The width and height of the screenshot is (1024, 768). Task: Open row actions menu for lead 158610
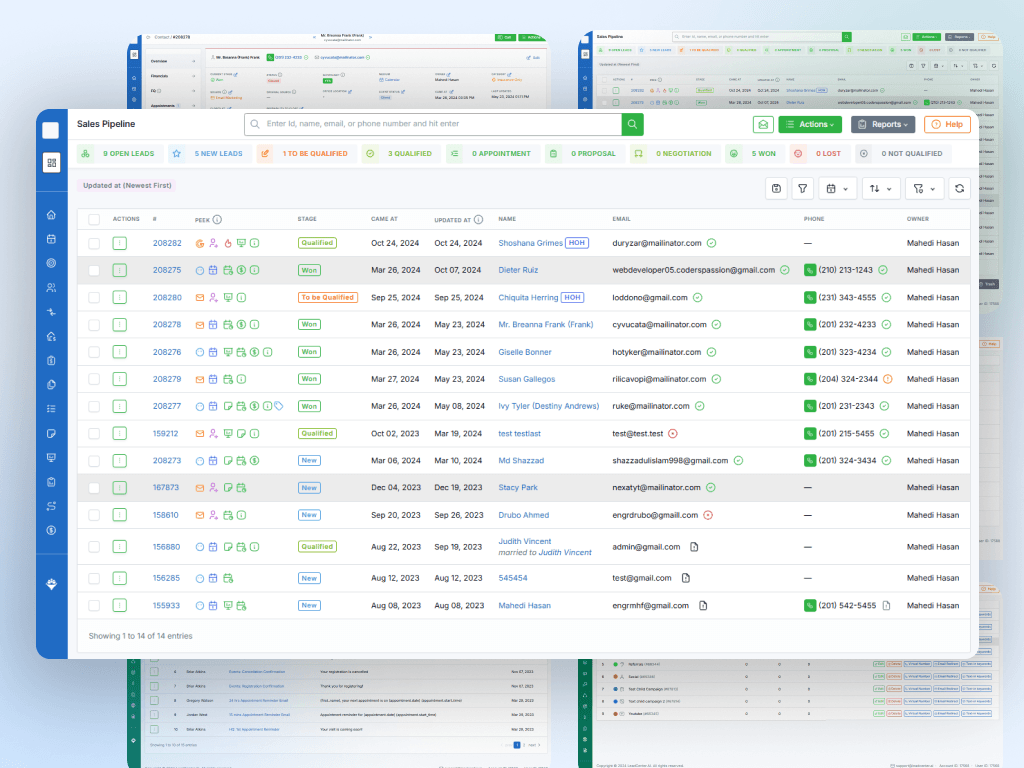pos(120,515)
